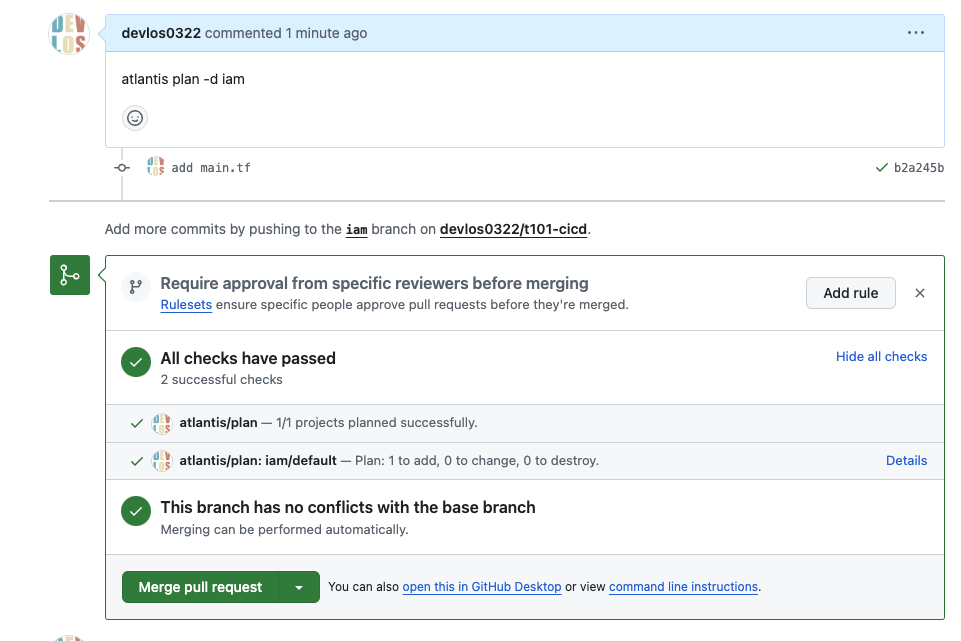
Task: Click the green merge status icon
Action: [70, 275]
